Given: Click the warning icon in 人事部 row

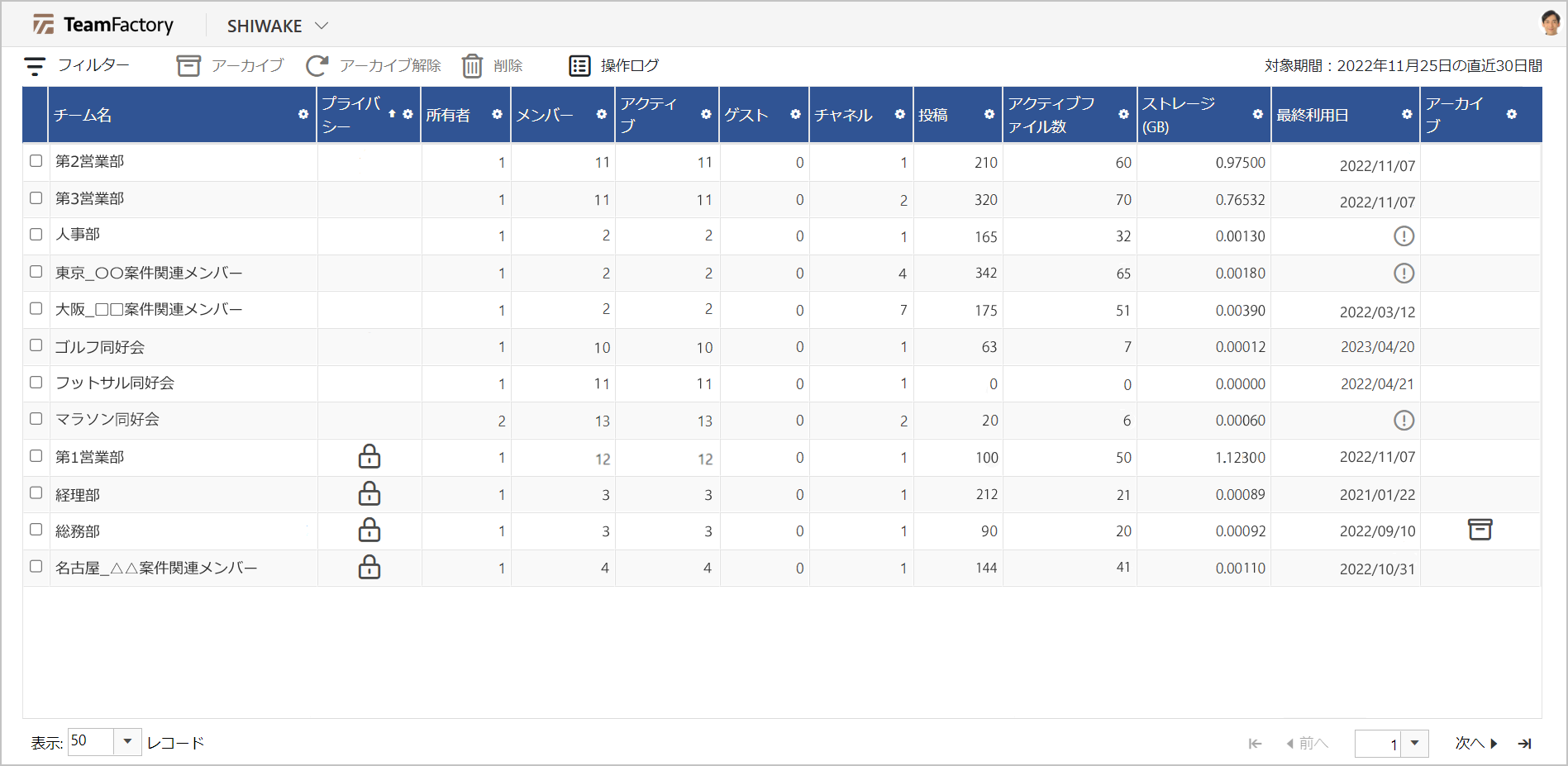Looking at the screenshot, I should (1404, 236).
